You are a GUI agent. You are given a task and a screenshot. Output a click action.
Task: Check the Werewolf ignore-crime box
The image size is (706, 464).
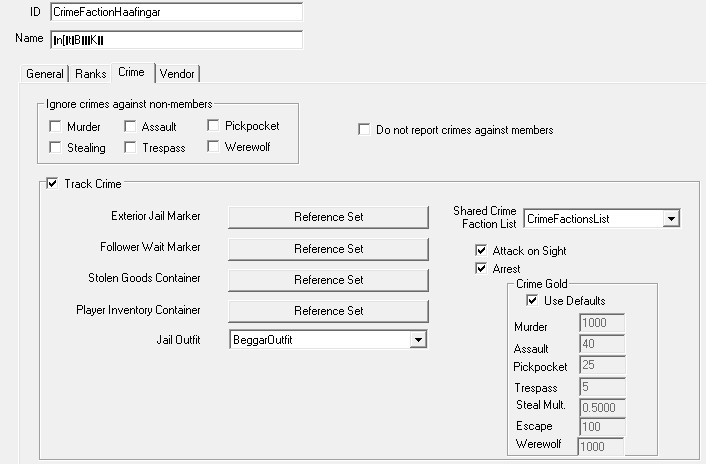click(214, 147)
